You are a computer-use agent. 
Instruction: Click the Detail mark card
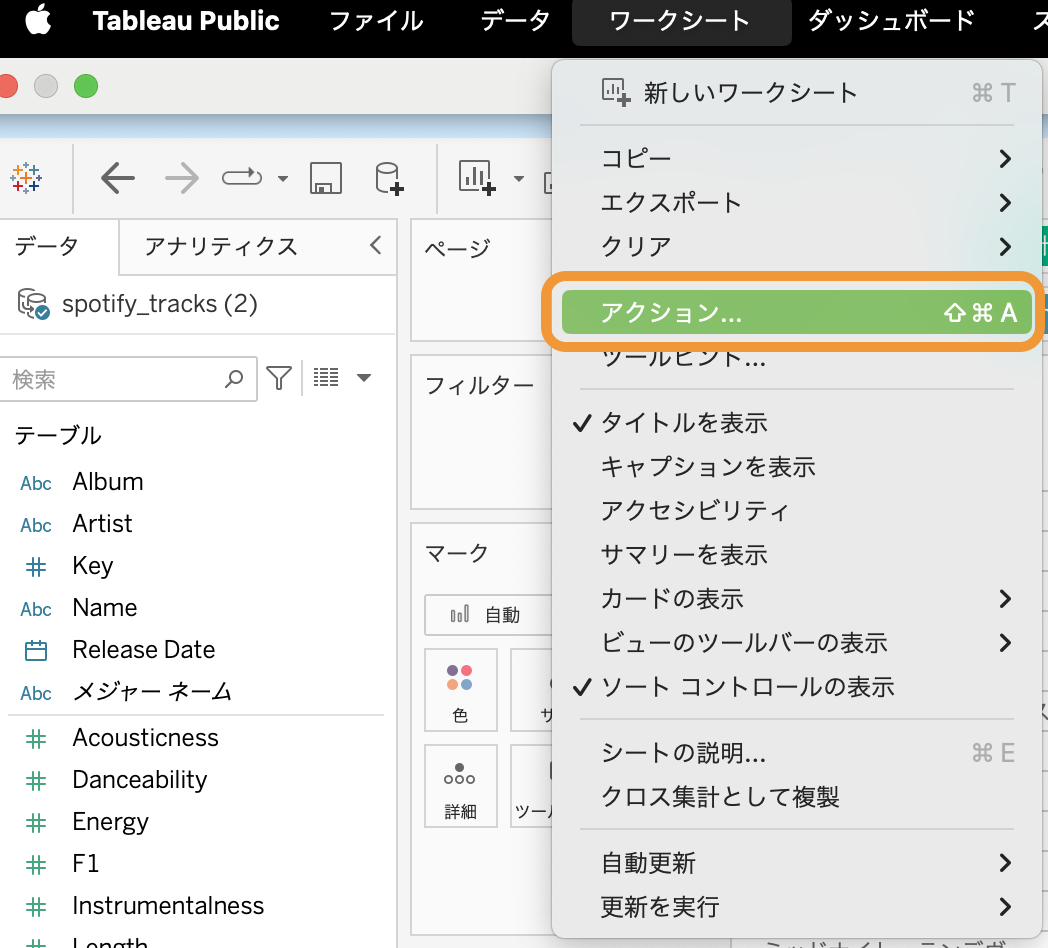point(461,786)
